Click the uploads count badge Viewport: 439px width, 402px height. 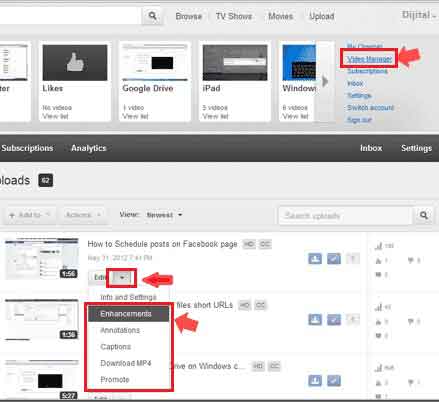tap(46, 181)
